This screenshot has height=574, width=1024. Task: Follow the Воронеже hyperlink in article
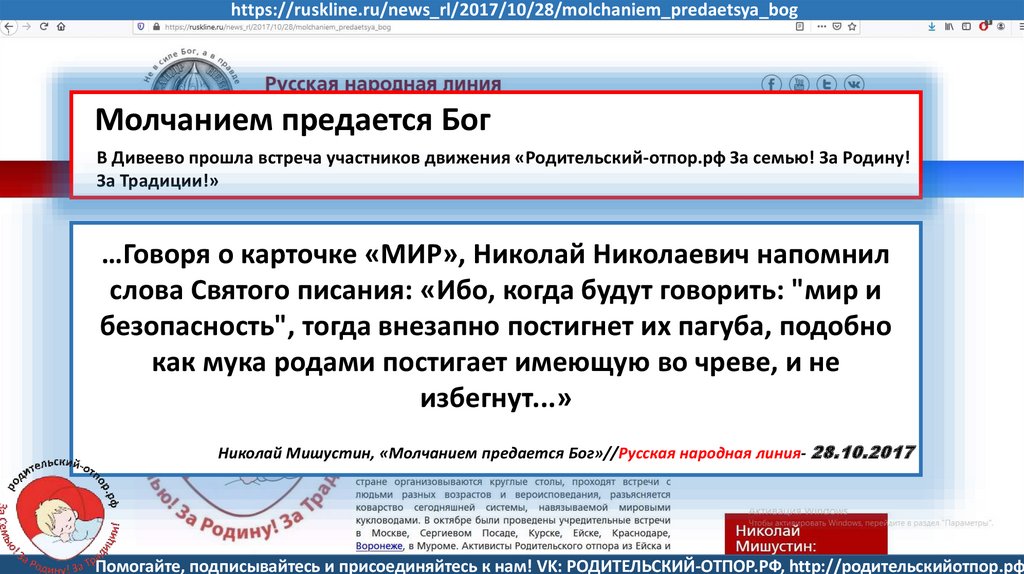tap(379, 546)
